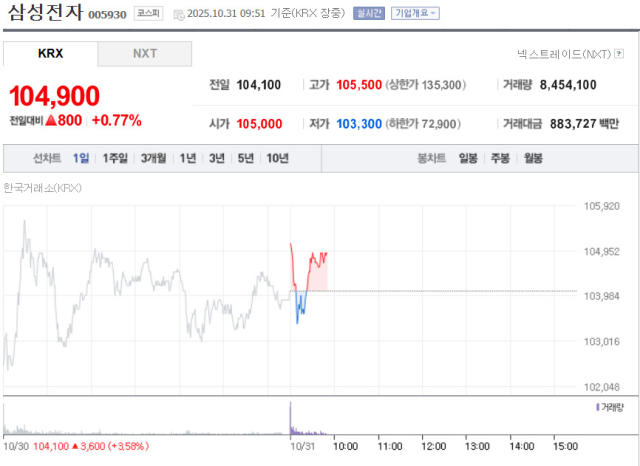640x466 pixels.
Task: Click the 실시간 real-time badge
Action: [368, 14]
